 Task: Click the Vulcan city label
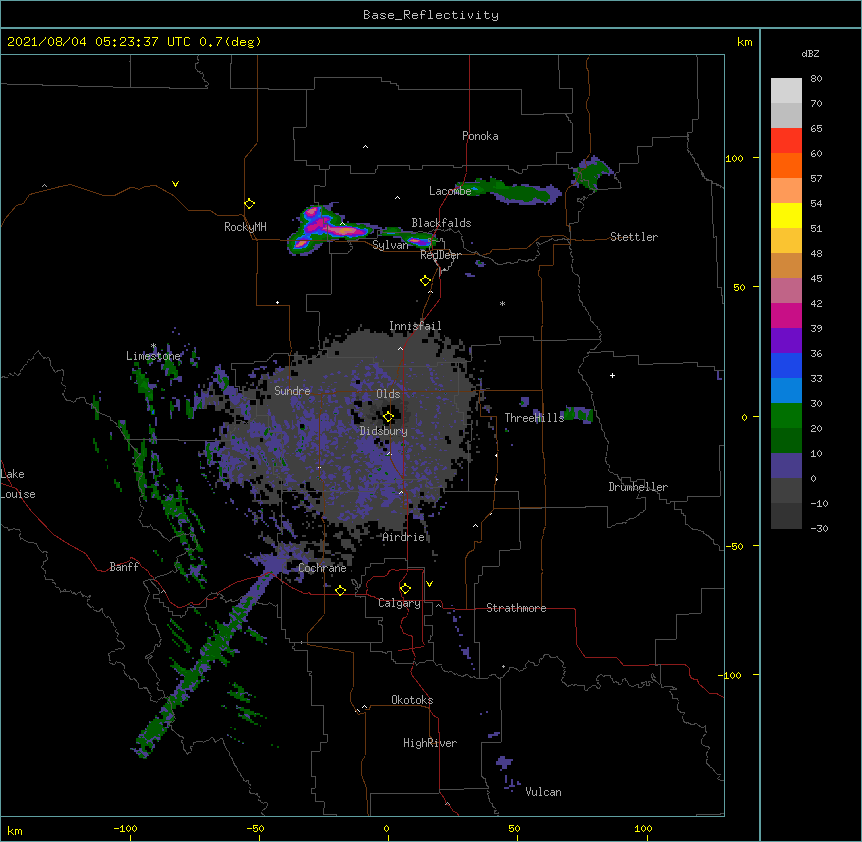point(543,792)
